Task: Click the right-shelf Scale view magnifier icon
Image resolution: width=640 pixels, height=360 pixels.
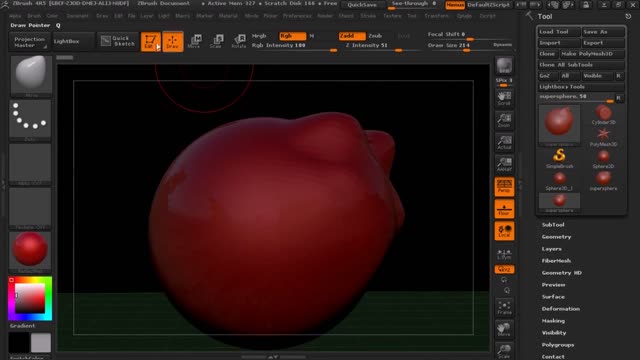Action: pos(504,351)
